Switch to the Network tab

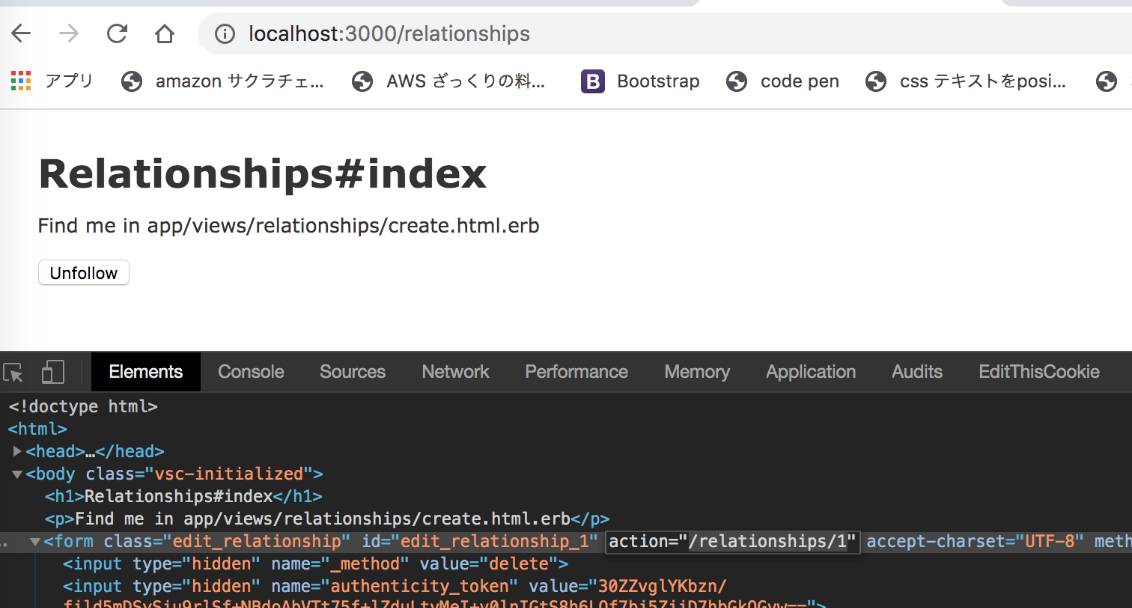456,372
